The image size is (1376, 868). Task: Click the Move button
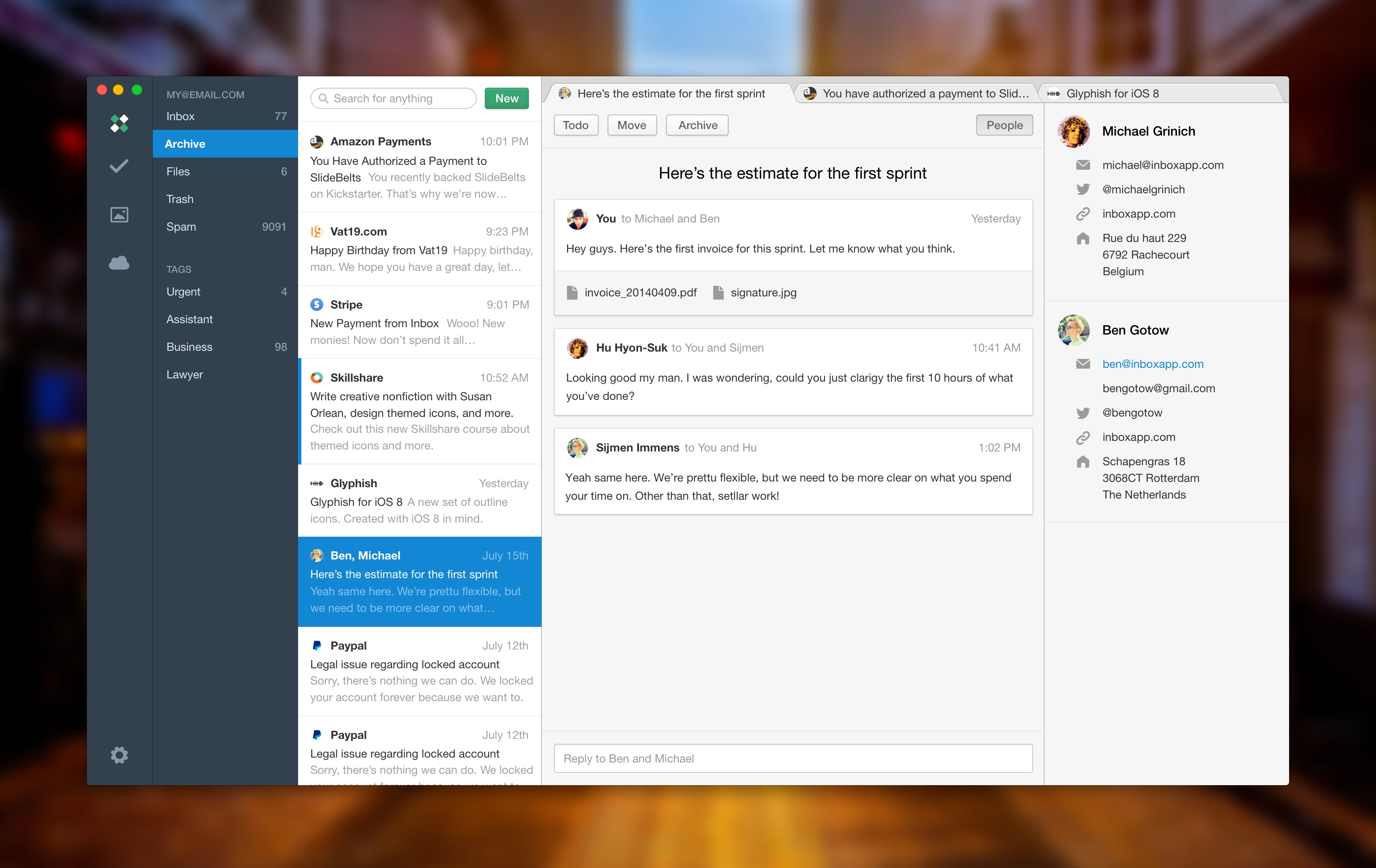pyautogui.click(x=632, y=125)
